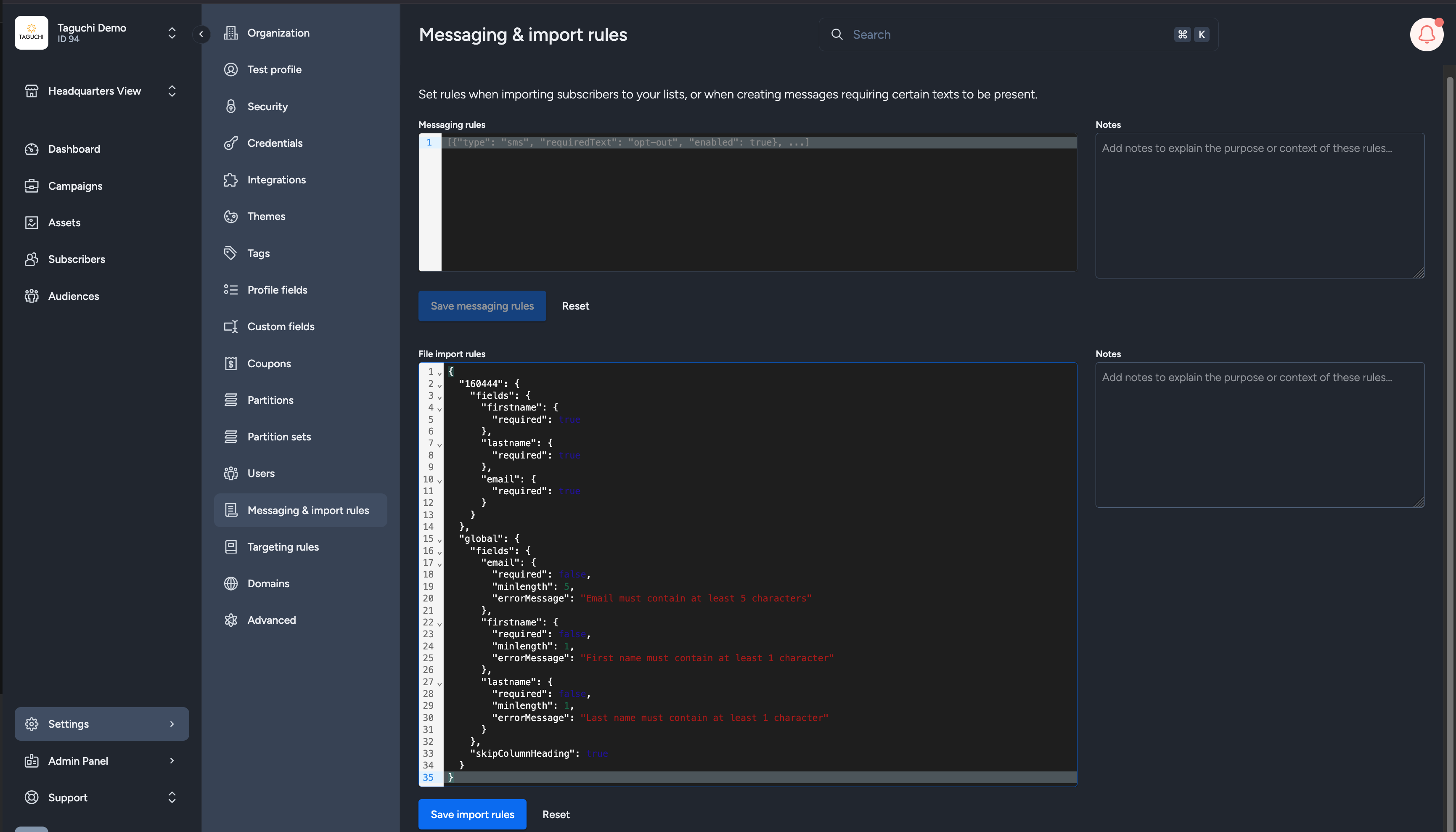The image size is (1456, 832).
Task: Click the Messaging rules notes textarea
Action: coord(1260,206)
